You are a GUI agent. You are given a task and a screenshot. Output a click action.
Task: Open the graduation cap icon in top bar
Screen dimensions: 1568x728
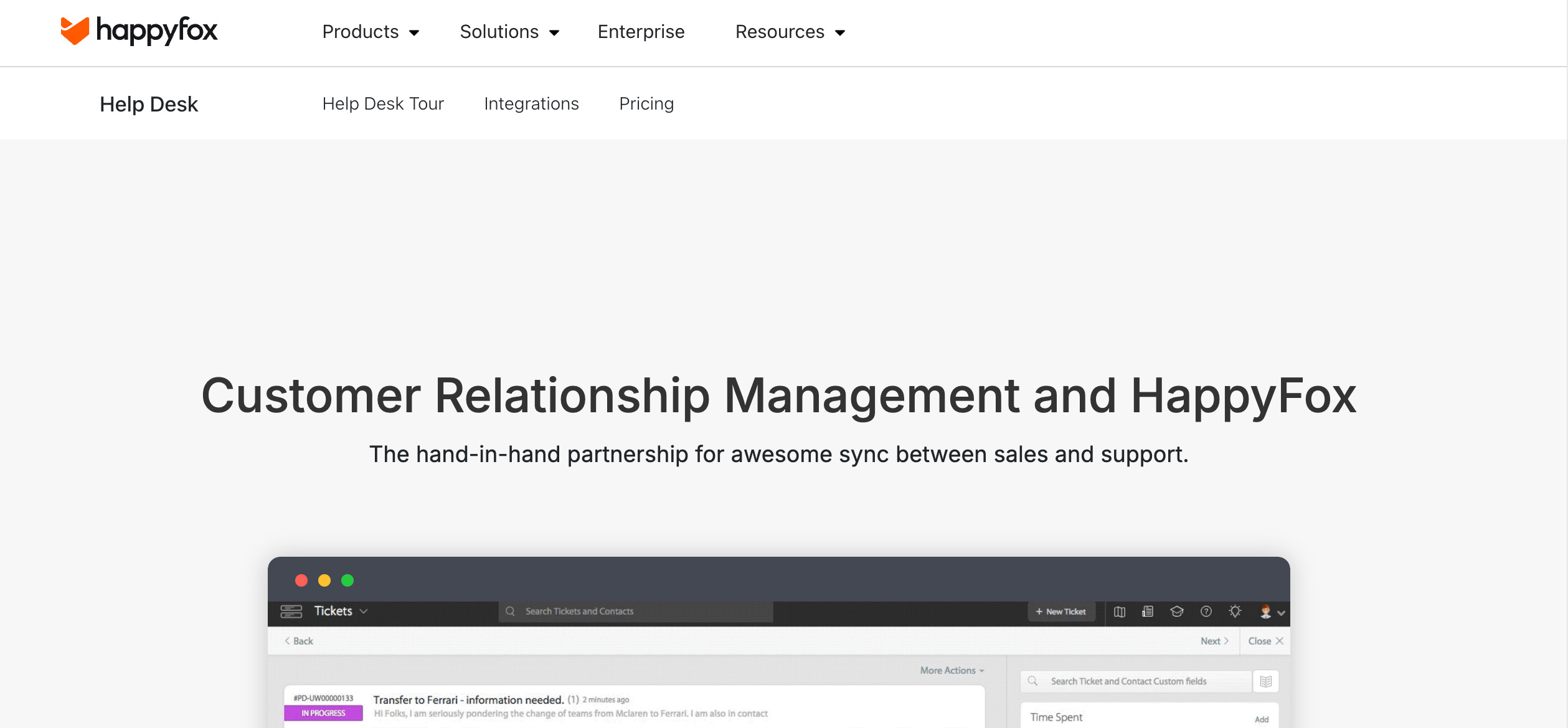(x=1177, y=612)
